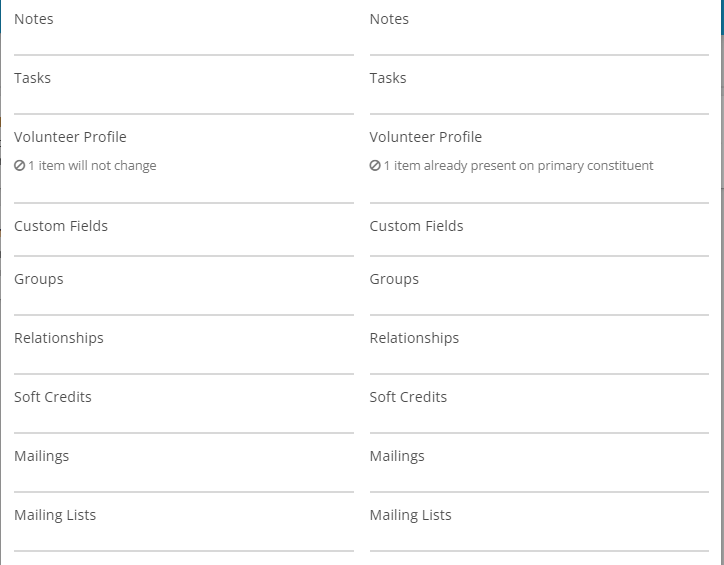
Task: Select the left Custom Fields heading
Action: [61, 226]
